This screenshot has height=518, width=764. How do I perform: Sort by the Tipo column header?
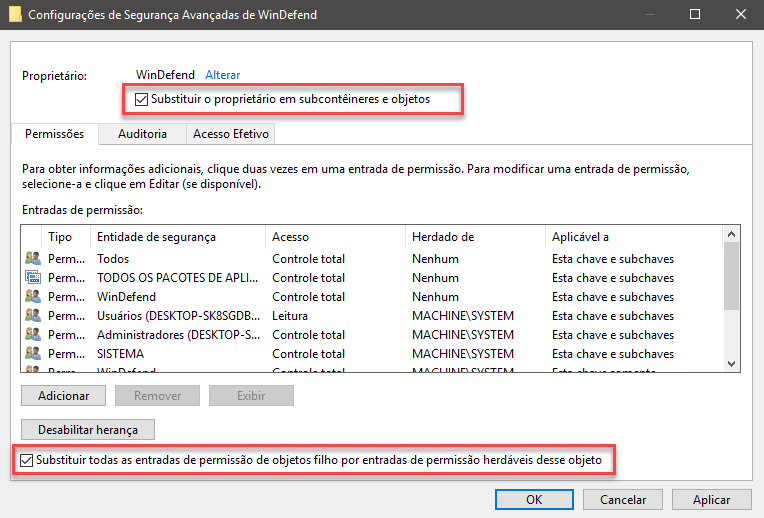(66, 237)
